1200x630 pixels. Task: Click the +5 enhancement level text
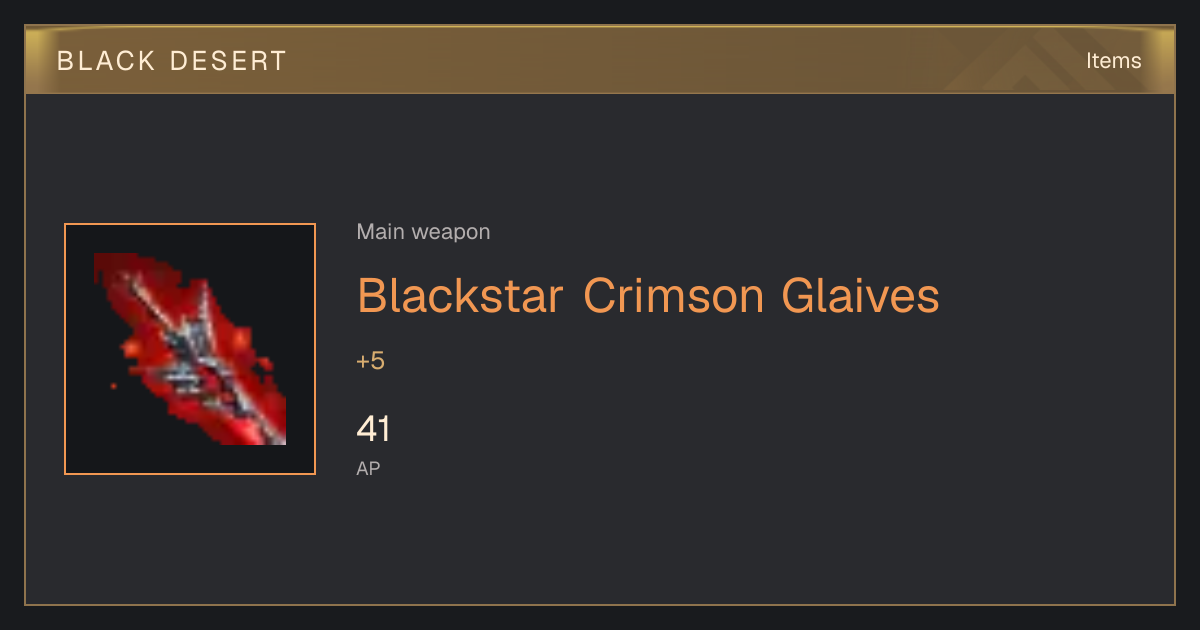click(x=370, y=361)
